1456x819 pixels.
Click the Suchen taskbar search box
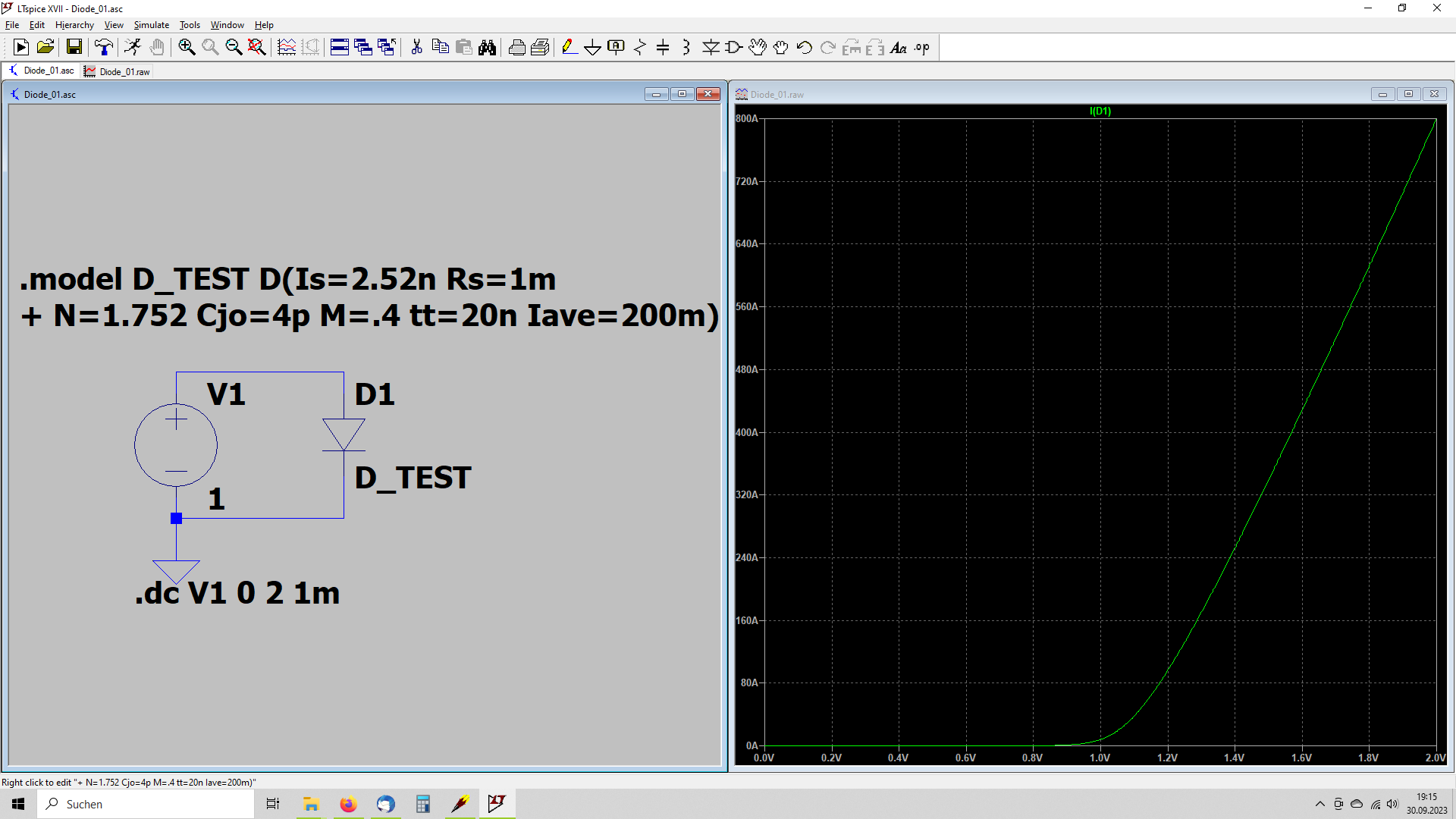click(146, 804)
